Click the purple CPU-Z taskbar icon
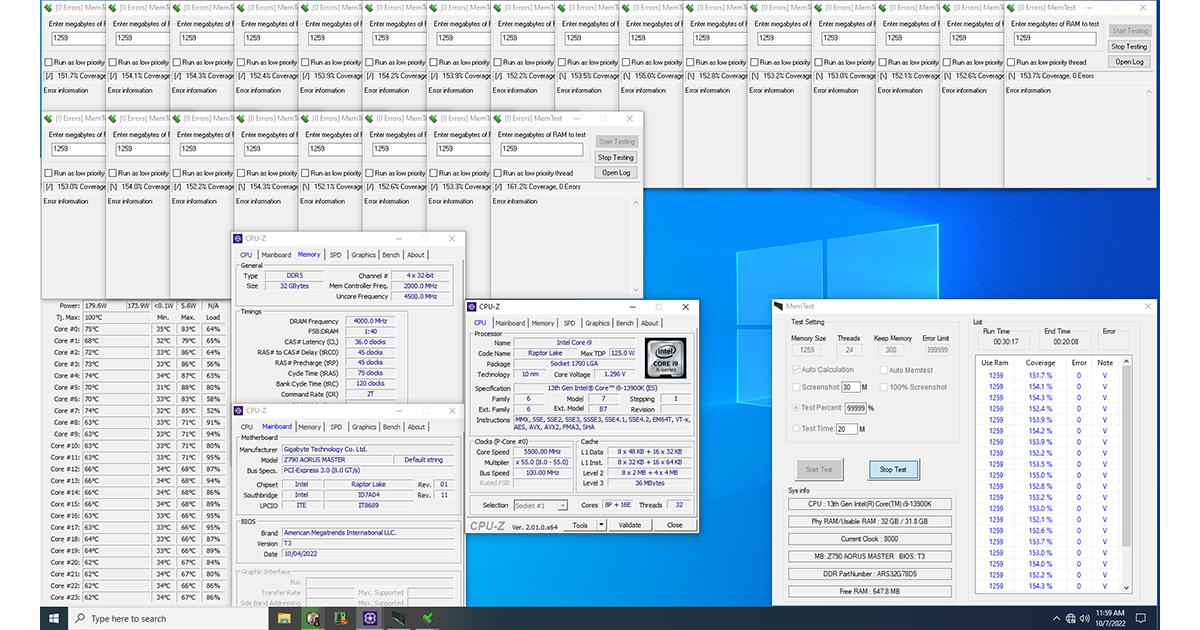The height and width of the screenshot is (630, 1200). coord(370,618)
